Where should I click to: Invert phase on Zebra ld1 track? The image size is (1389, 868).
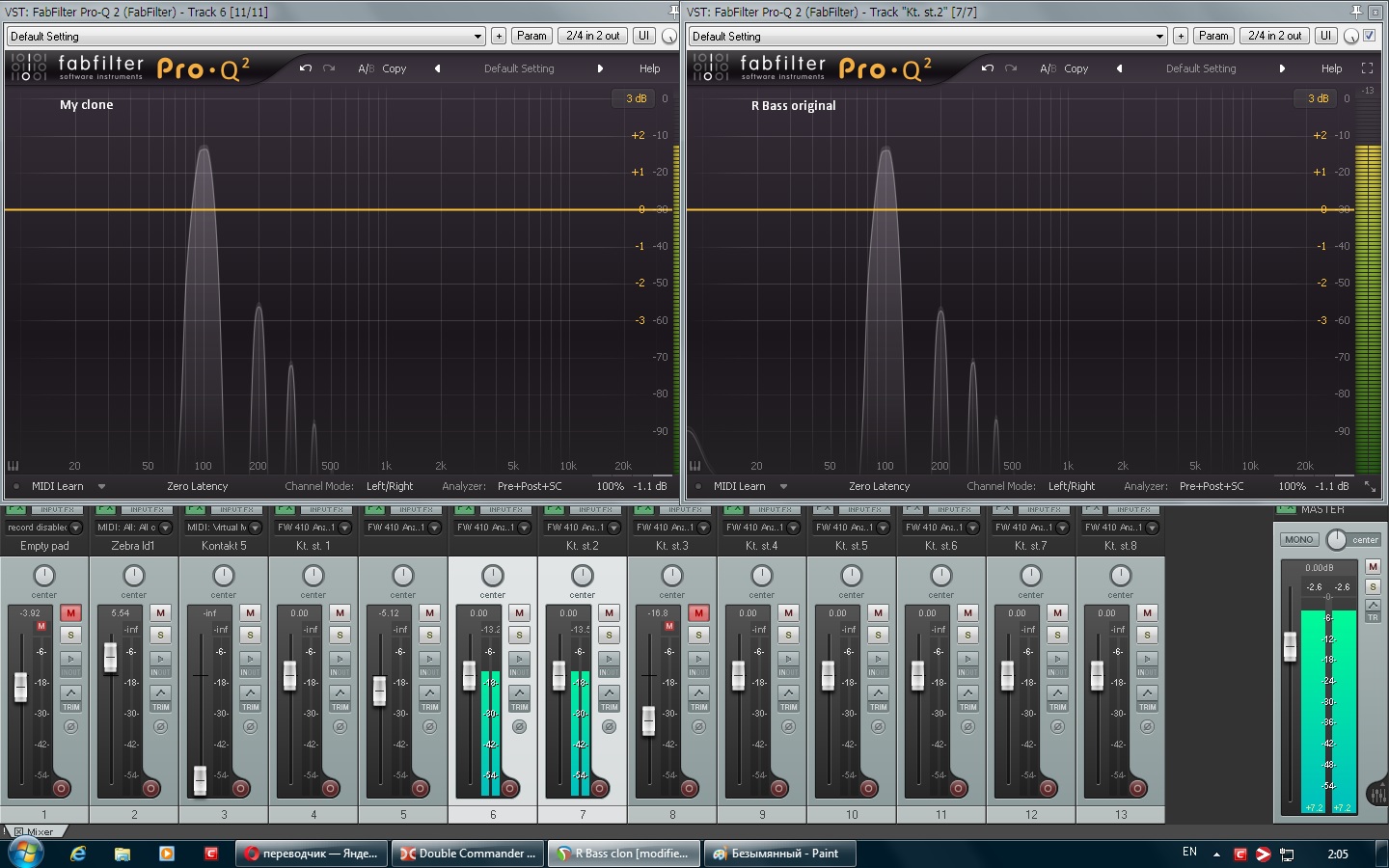click(x=160, y=726)
